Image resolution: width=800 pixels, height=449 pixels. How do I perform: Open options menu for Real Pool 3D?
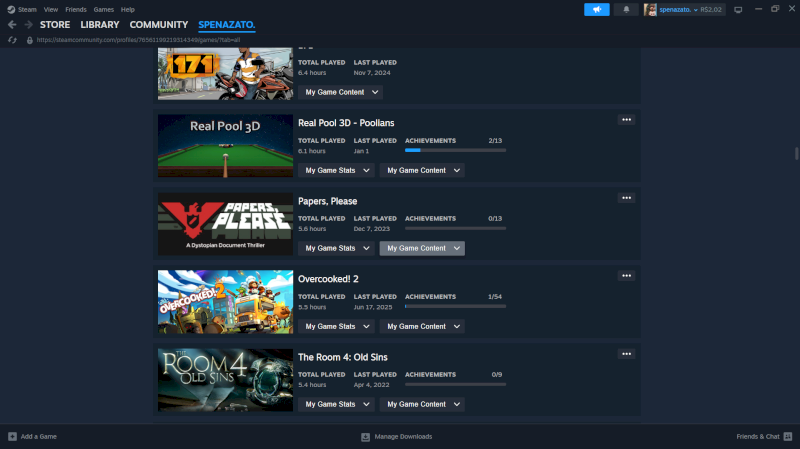coord(626,120)
